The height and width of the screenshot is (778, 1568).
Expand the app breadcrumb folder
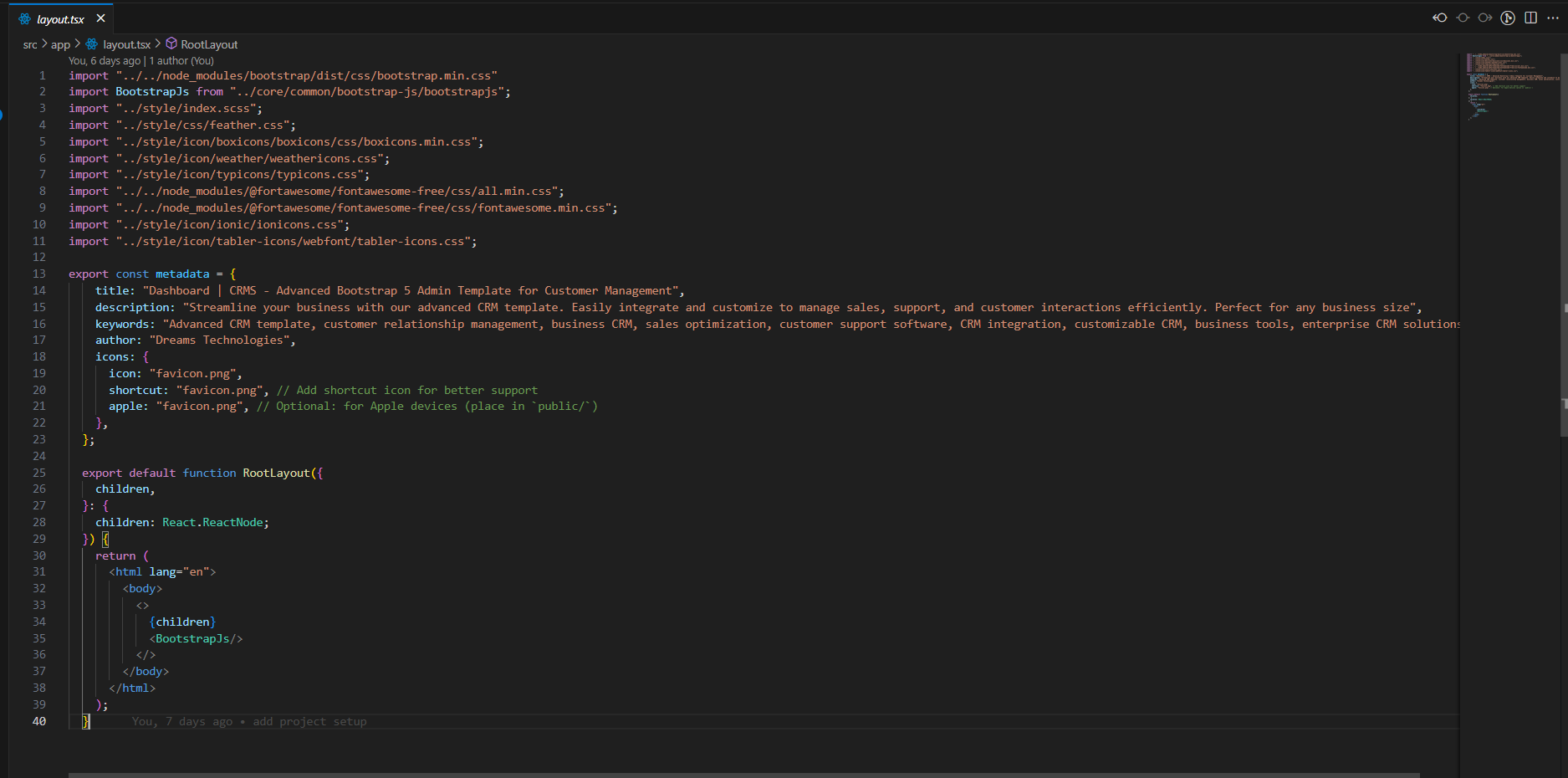click(60, 44)
